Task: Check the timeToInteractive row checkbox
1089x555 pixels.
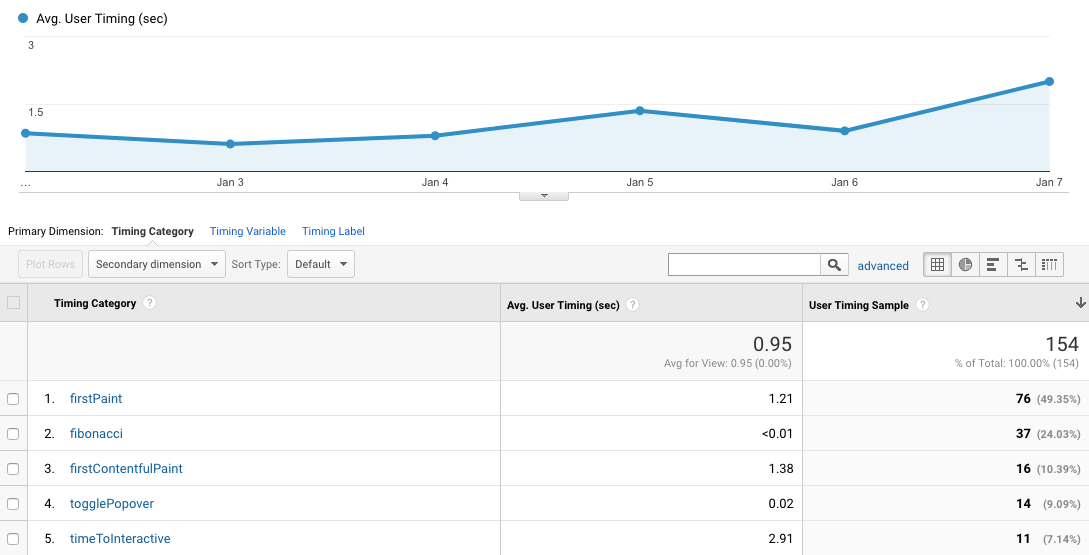Action: point(13,538)
